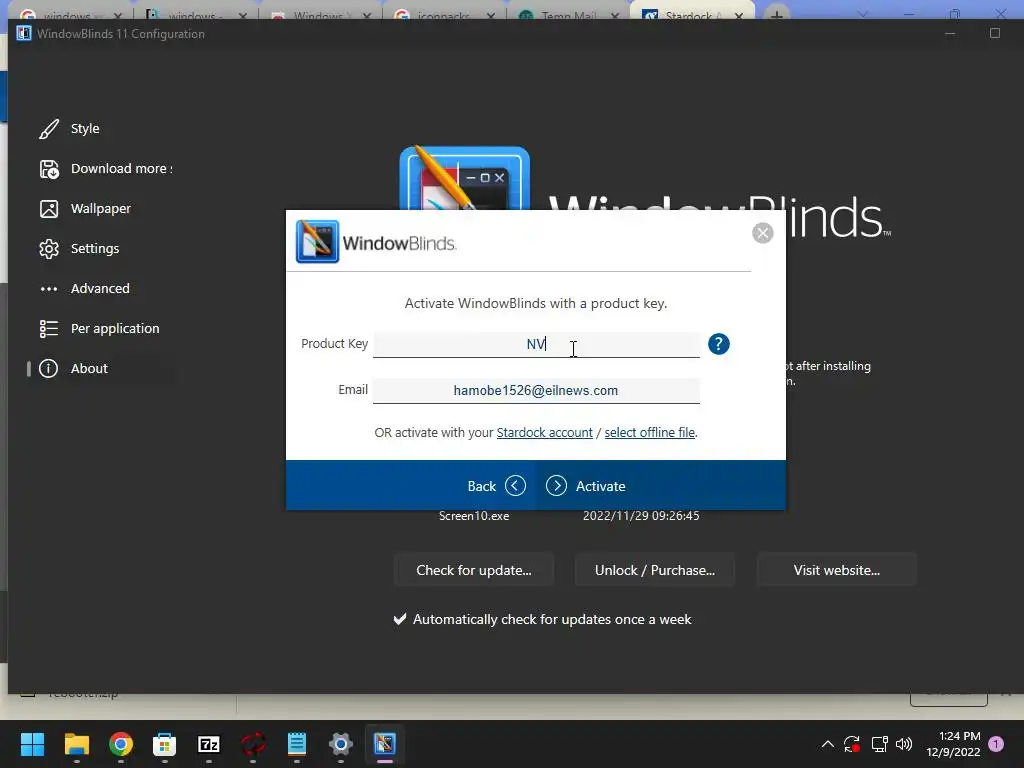The width and height of the screenshot is (1024, 768).
Task: Click the Product Key input field
Action: tap(536, 344)
